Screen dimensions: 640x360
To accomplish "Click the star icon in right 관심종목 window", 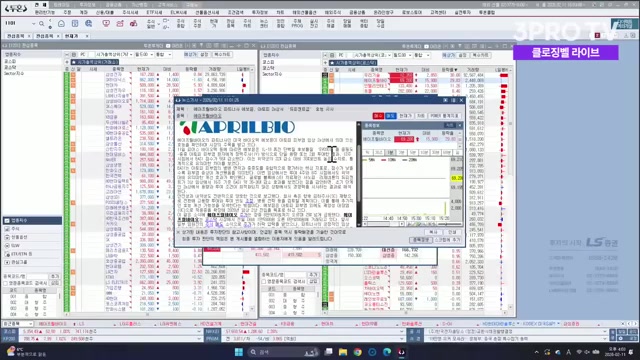I will (x=332, y=63).
